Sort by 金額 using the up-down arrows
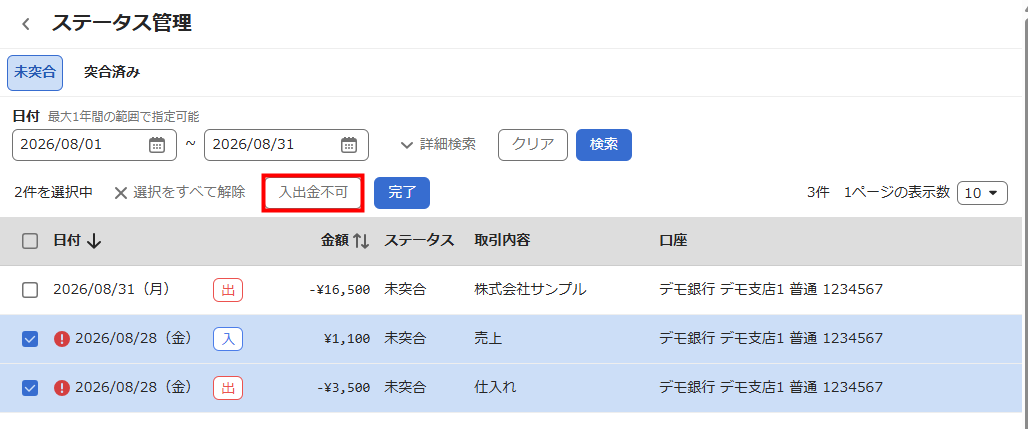Screen dimensions: 1028x429 [x=361, y=241]
